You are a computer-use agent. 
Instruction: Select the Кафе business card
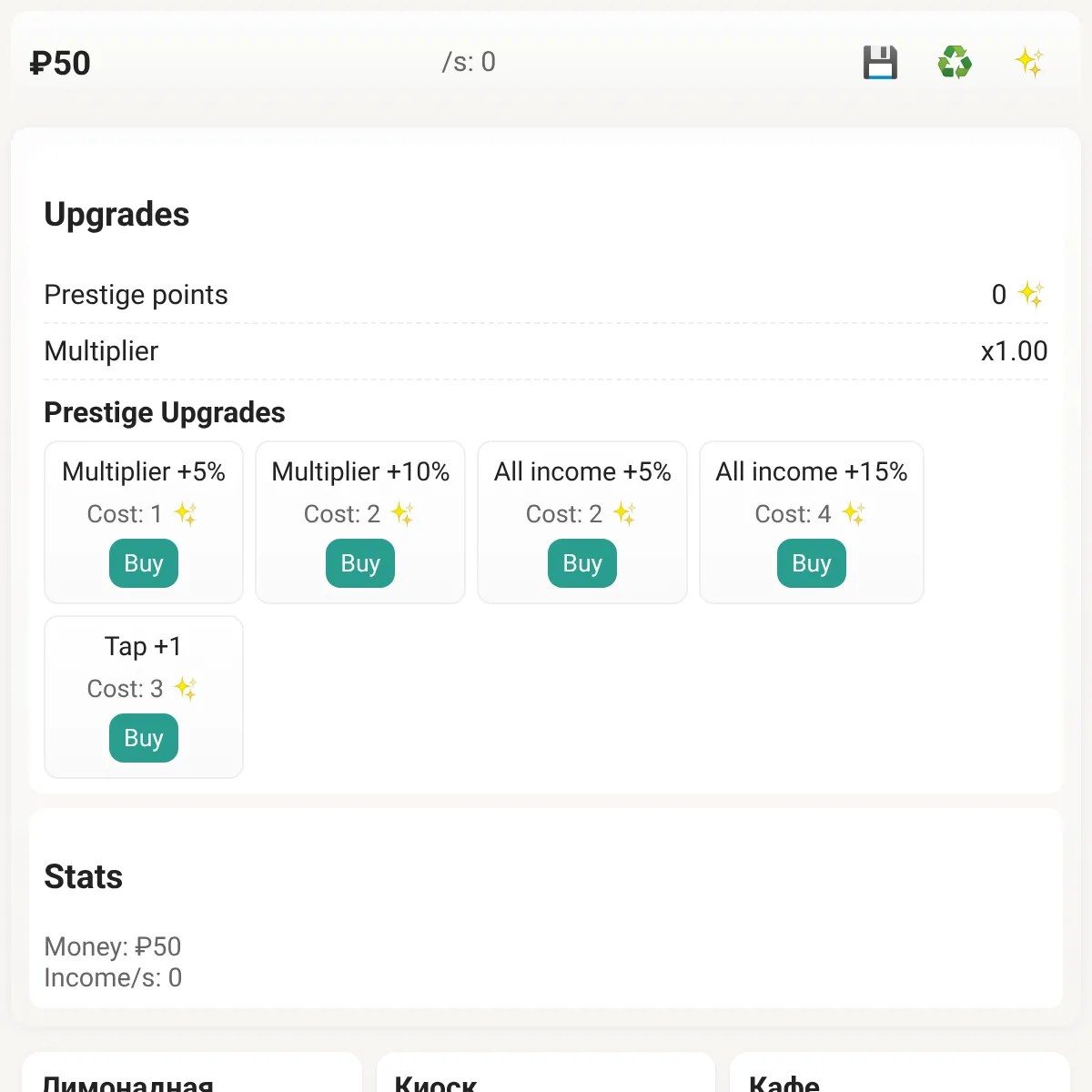tap(900, 1072)
